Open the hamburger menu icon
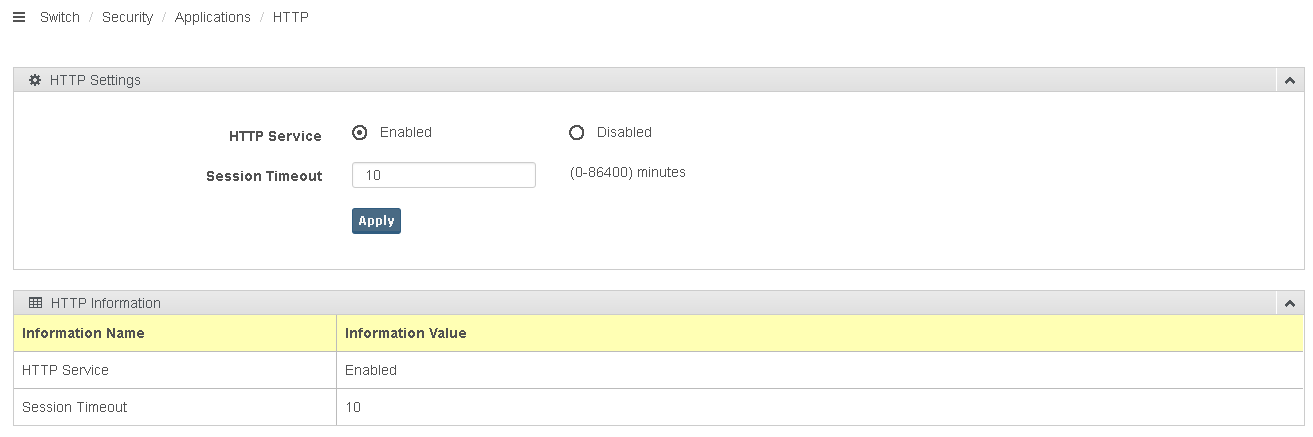 coord(18,18)
